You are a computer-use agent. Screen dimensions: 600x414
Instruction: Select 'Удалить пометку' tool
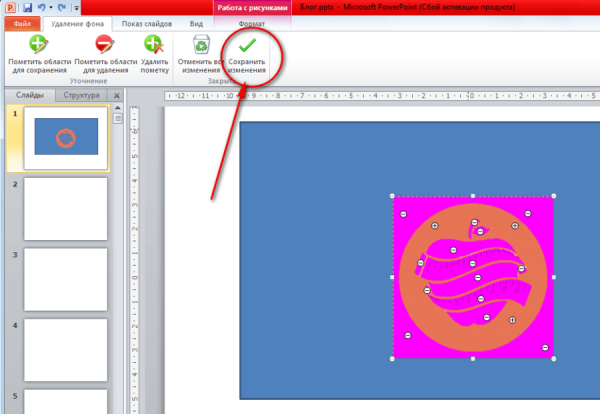[x=154, y=45]
